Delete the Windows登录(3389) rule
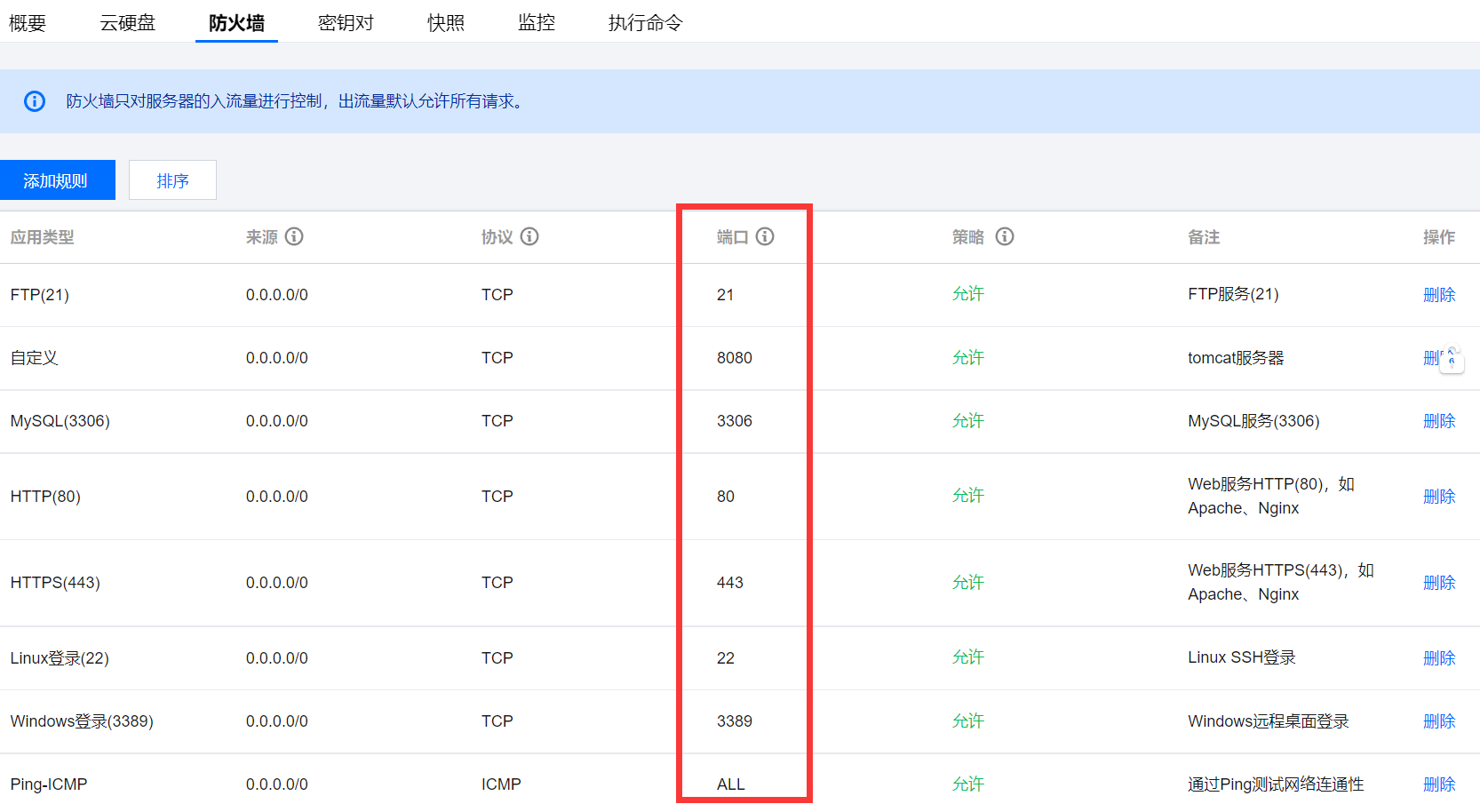The width and height of the screenshot is (1480, 812). 1439,721
